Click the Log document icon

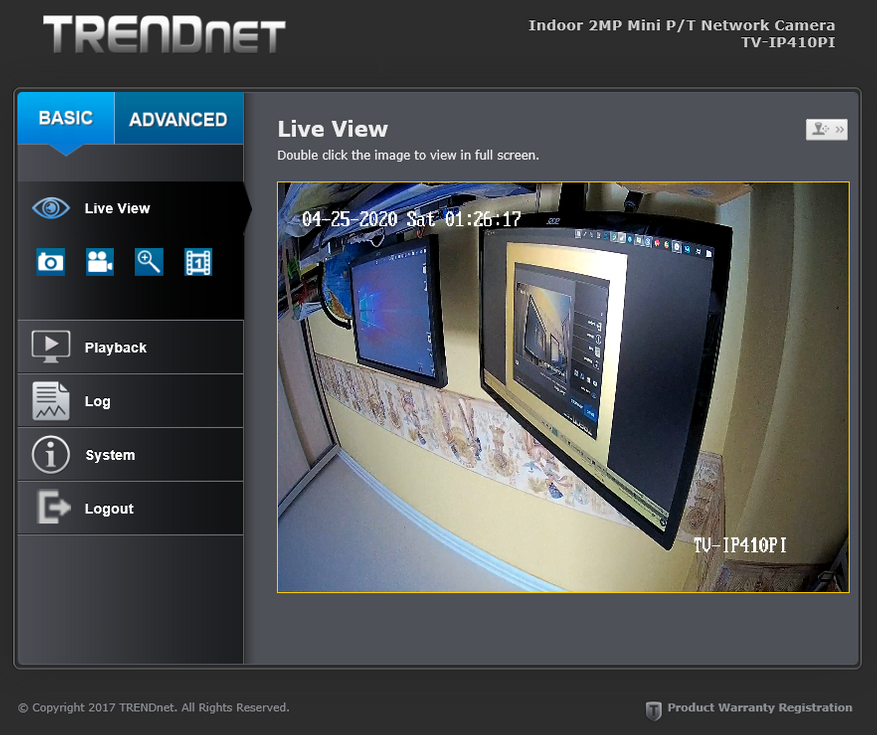coord(51,401)
